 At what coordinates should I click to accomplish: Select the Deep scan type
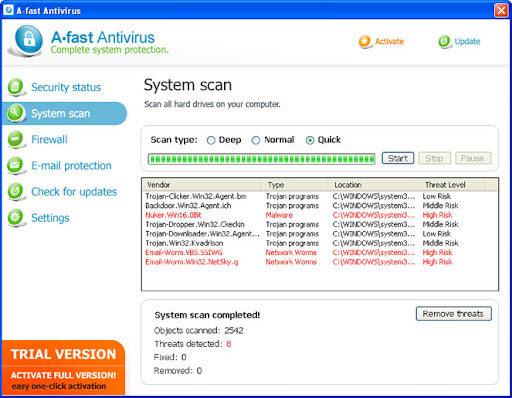tap(211, 140)
